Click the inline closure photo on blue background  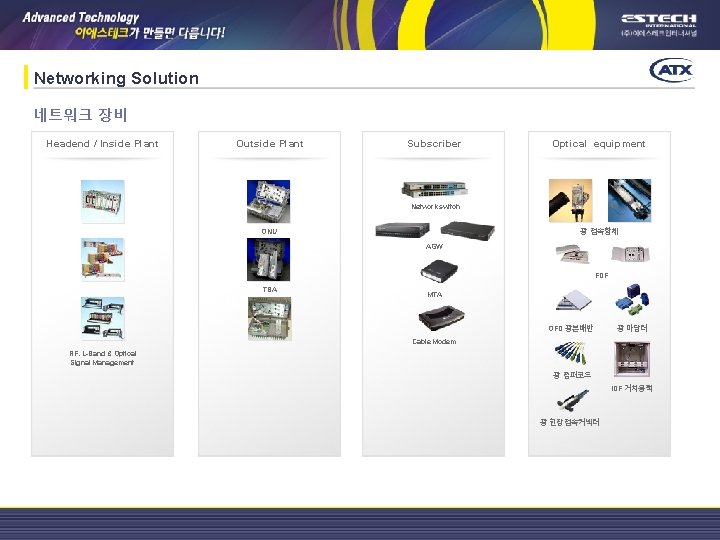coord(630,201)
